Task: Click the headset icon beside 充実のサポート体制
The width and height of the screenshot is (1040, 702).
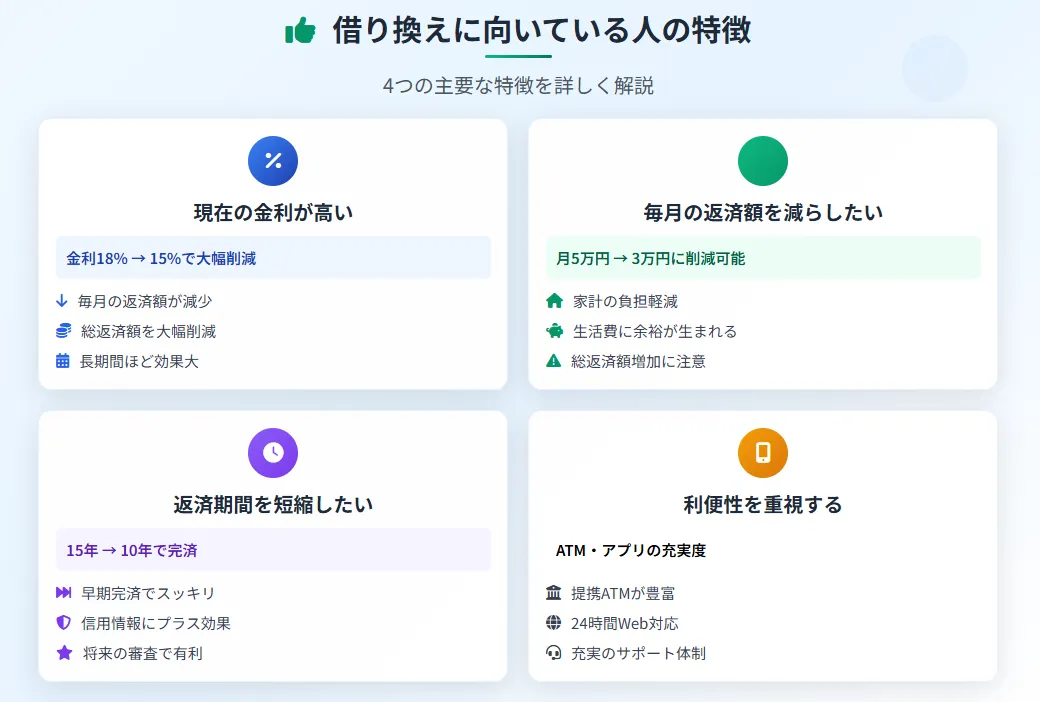Action: [x=554, y=653]
